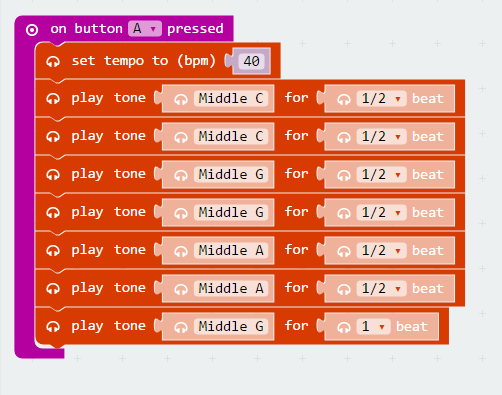
Task: Click headphones icon inside first Middle C row's beat block
Action: (344, 100)
